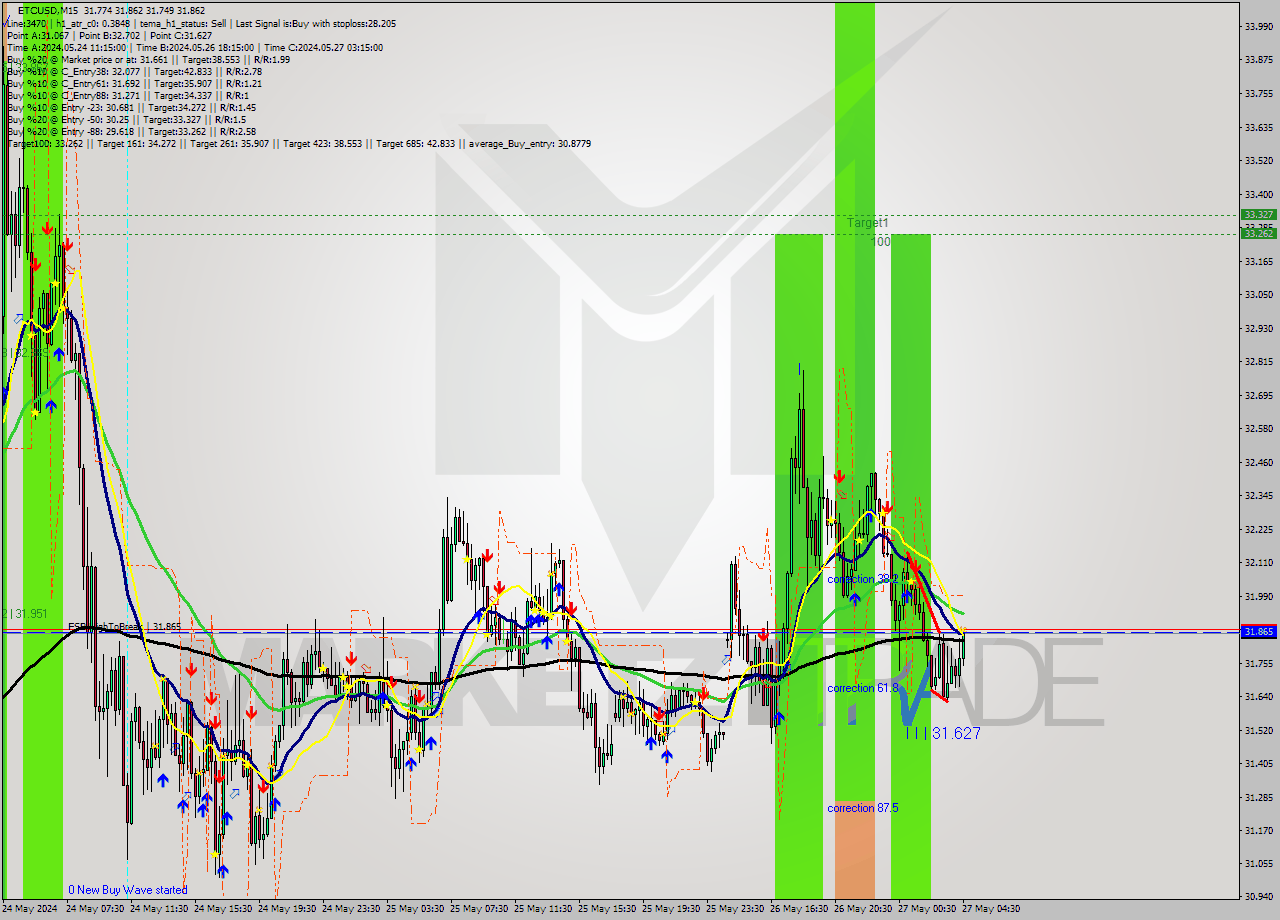Click the 'Target1' label on chart
This screenshot has width=1280, height=920.
[868, 222]
